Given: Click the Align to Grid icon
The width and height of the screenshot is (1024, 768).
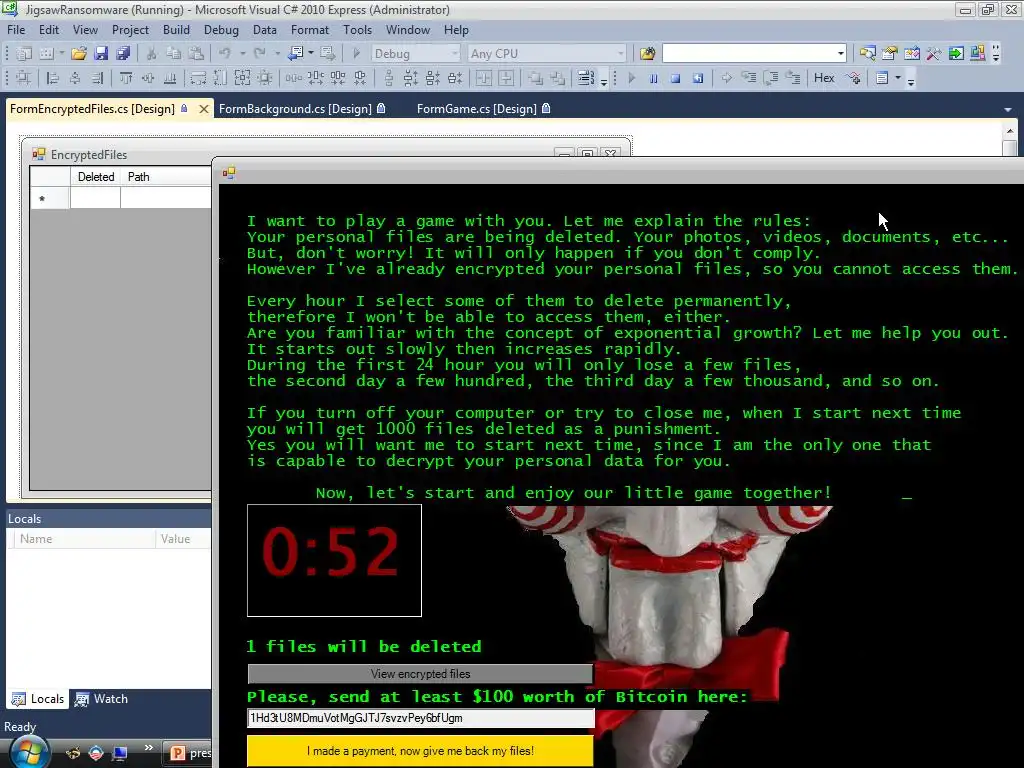Looking at the screenshot, I should [24, 78].
